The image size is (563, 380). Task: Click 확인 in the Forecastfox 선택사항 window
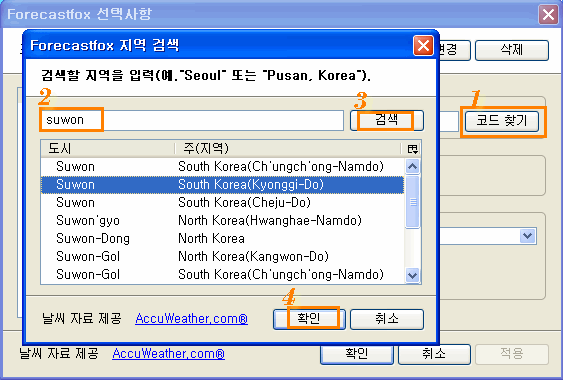pyautogui.click(x=357, y=354)
